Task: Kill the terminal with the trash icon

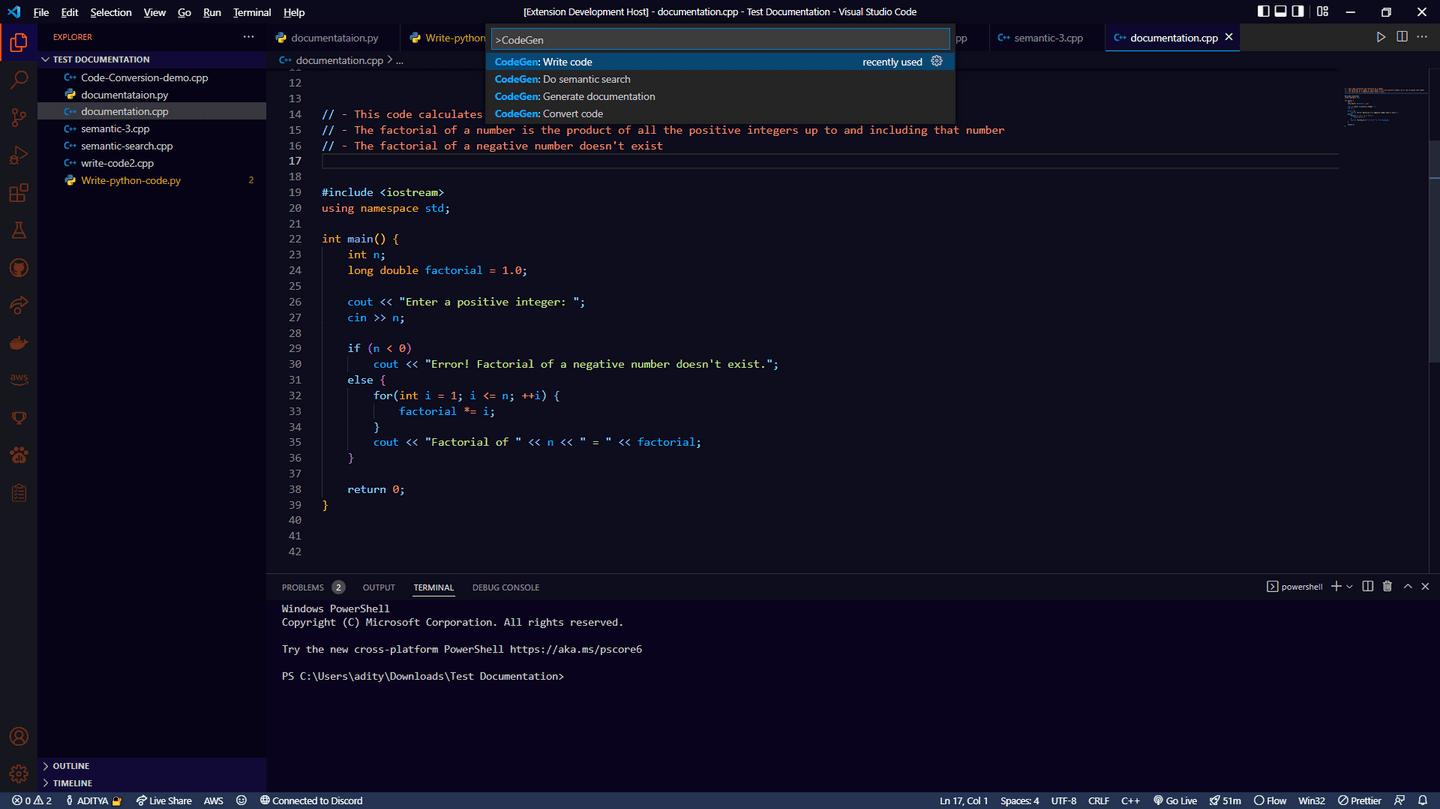Action: (1387, 587)
